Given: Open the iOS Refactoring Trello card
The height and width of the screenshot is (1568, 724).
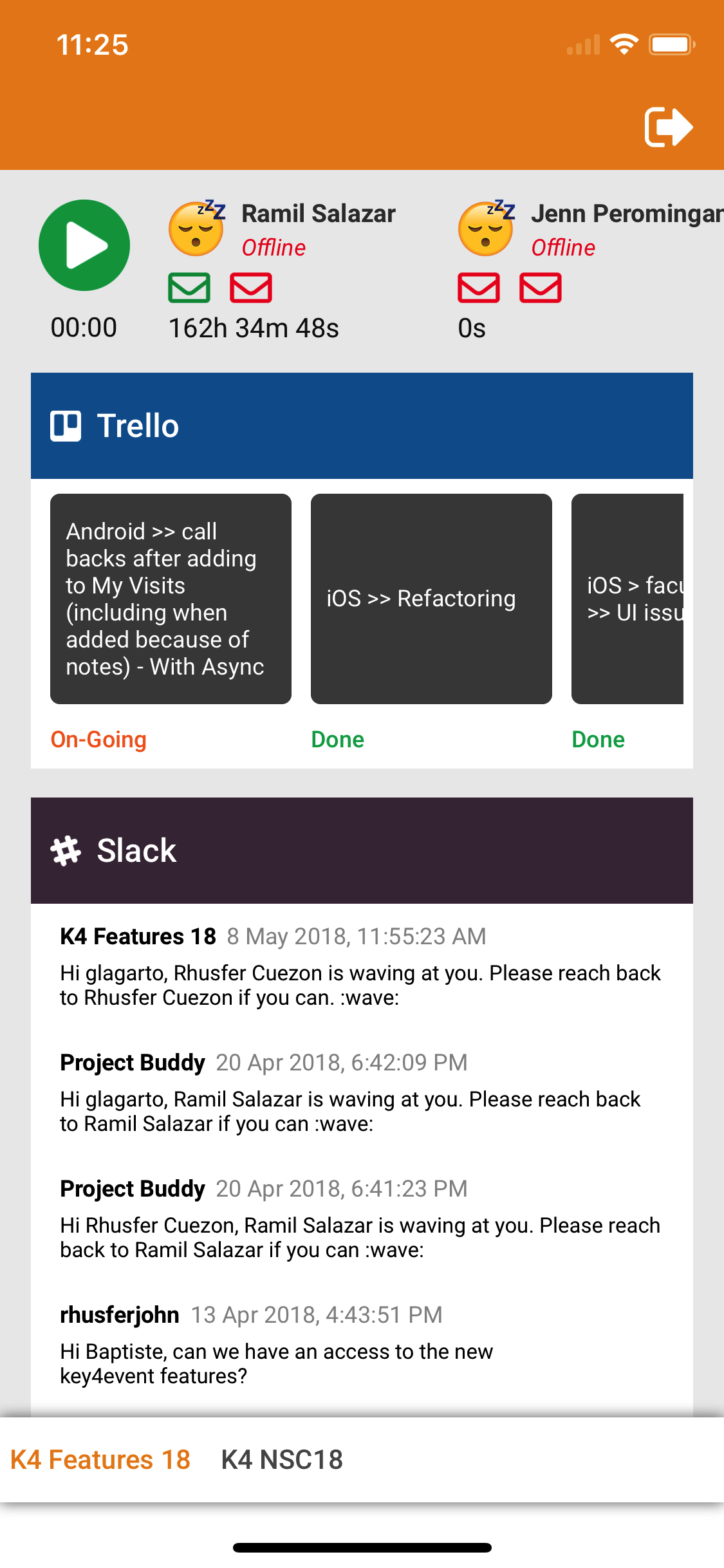Looking at the screenshot, I should pyautogui.click(x=431, y=599).
